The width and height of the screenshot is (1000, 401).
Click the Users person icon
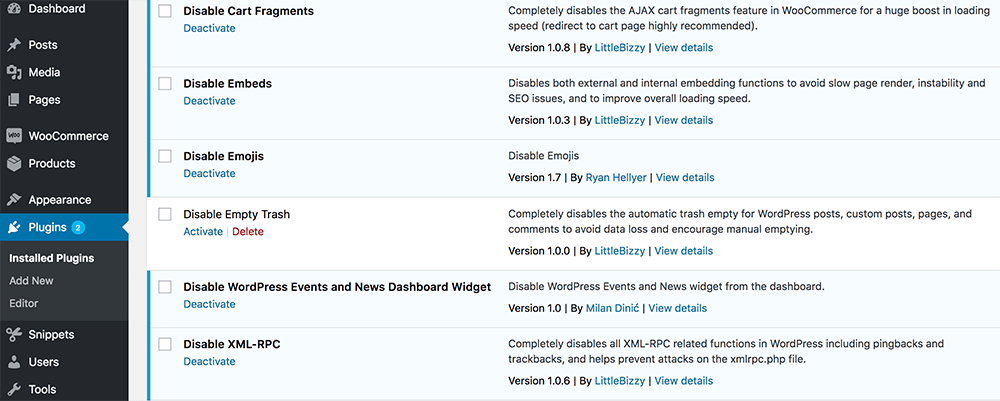[x=14, y=362]
